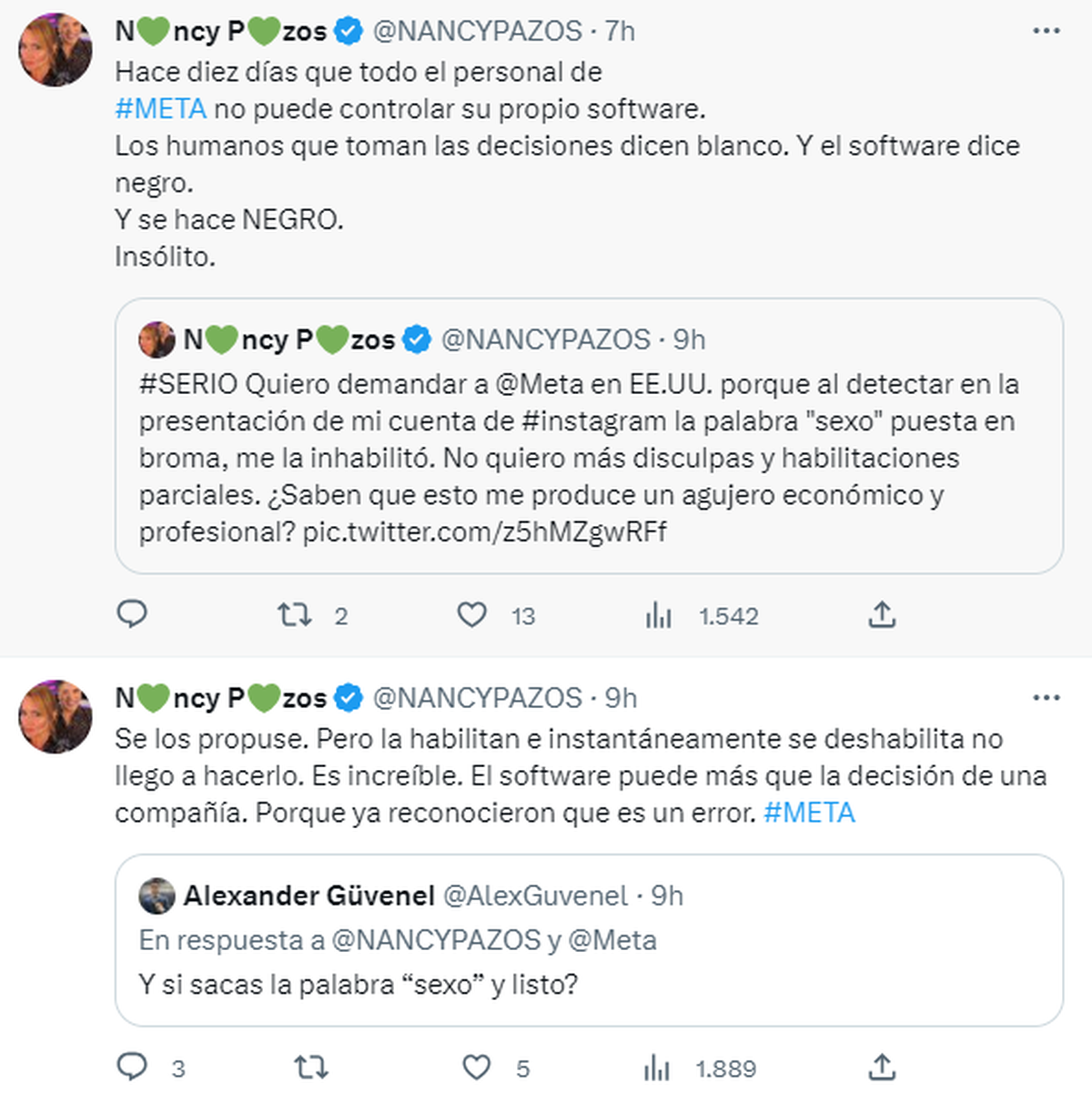Viewport: 1092px width, 1103px height.
Task: Open @NANCYPAZOS handle on first tweet
Action: 477,31
